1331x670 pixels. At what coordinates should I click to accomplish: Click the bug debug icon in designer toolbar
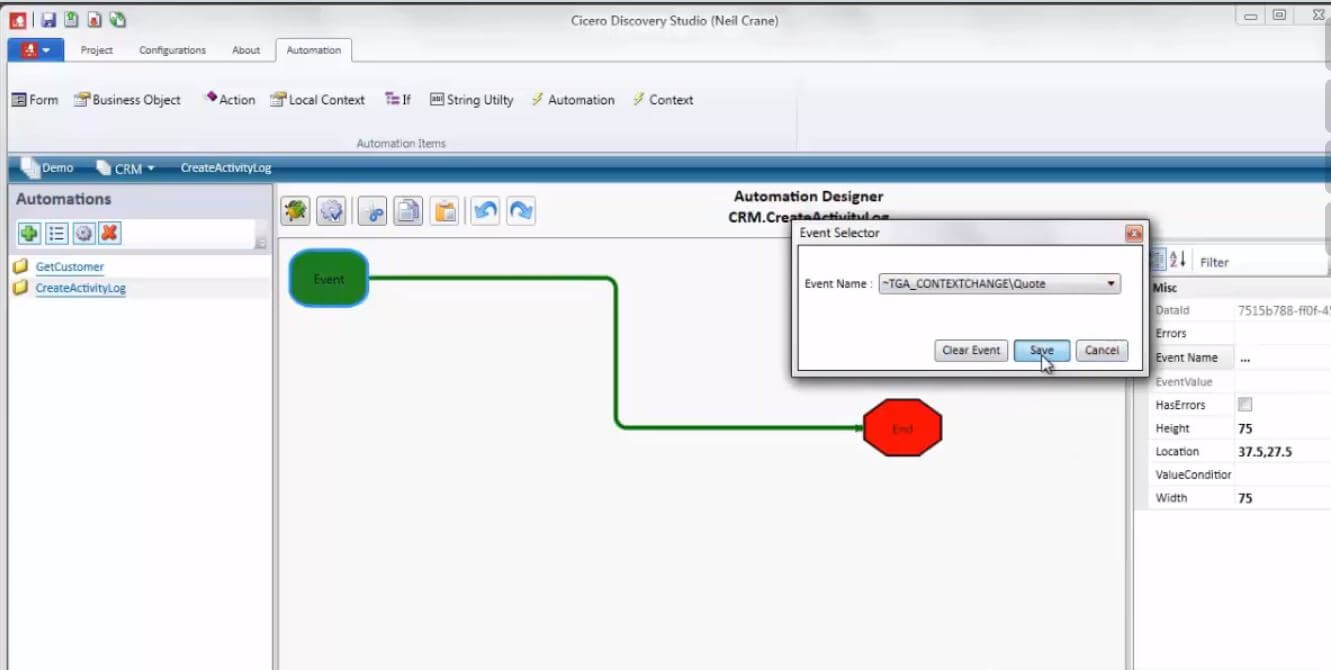tap(295, 211)
